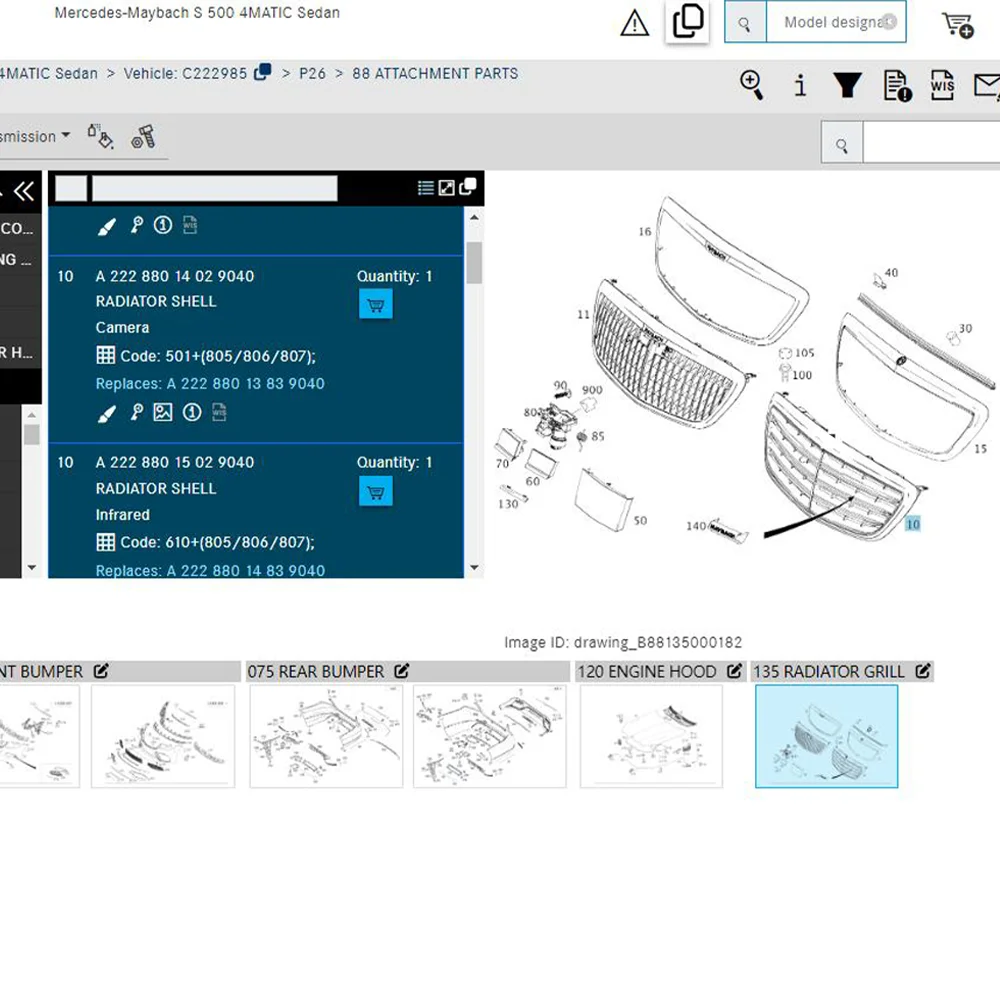This screenshot has height=1000, width=1000.
Task: Click the Model designation search magnifier
Action: (x=745, y=23)
